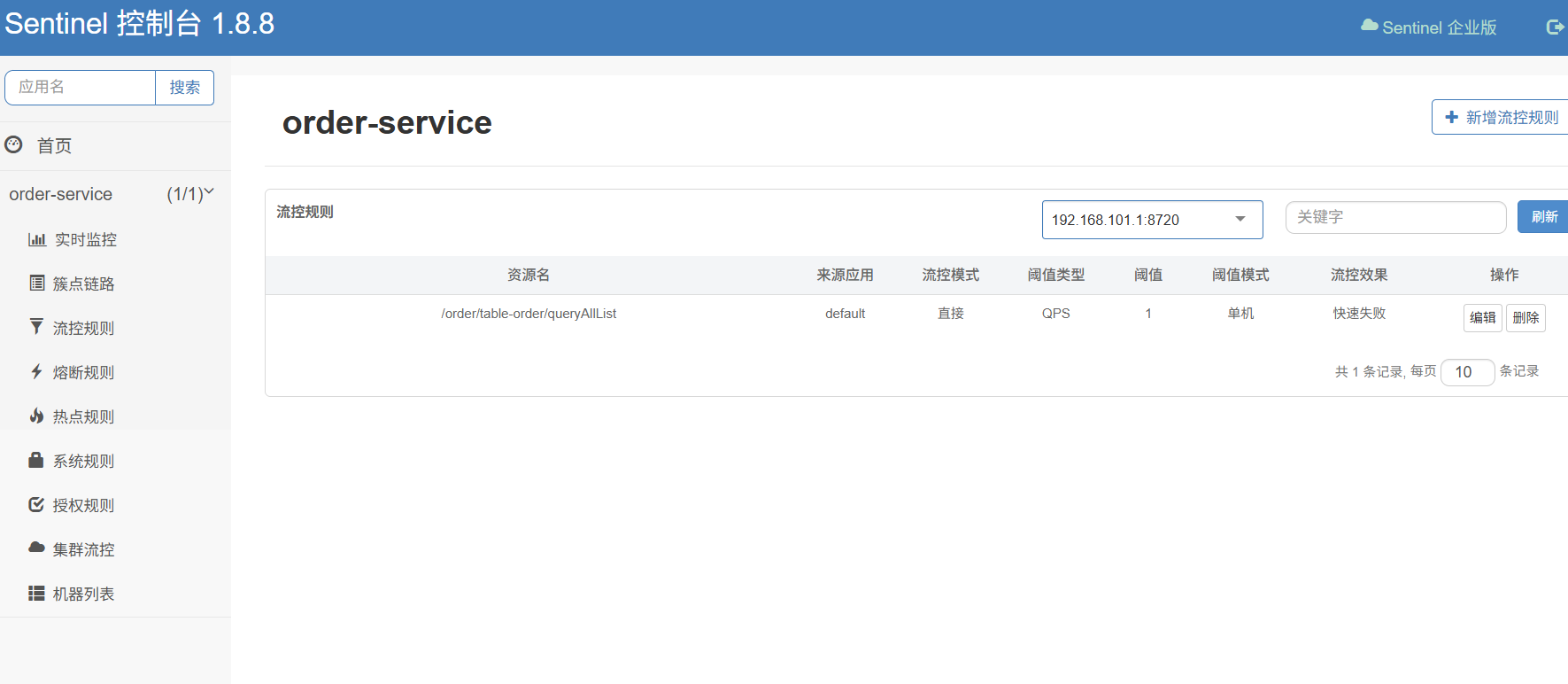
Task: Click the 流控模式 column header
Action: (950, 275)
